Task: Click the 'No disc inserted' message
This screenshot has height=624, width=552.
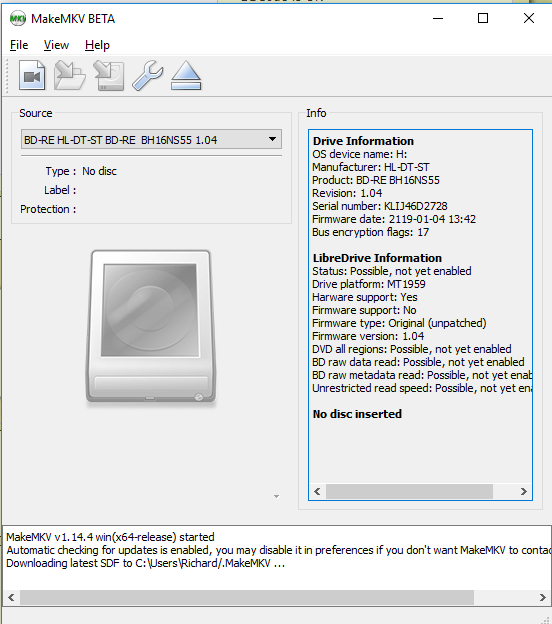Action: coord(357,414)
